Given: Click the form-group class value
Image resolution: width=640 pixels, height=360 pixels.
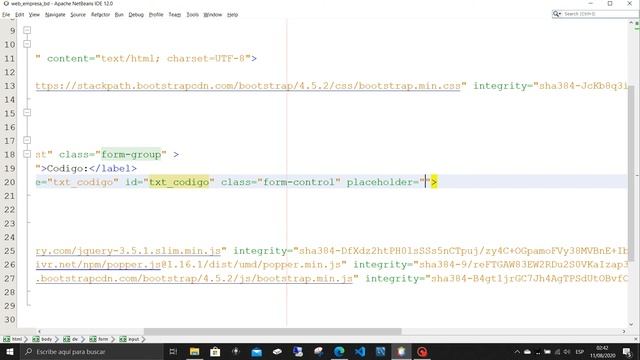Looking at the screenshot, I should (131, 154).
